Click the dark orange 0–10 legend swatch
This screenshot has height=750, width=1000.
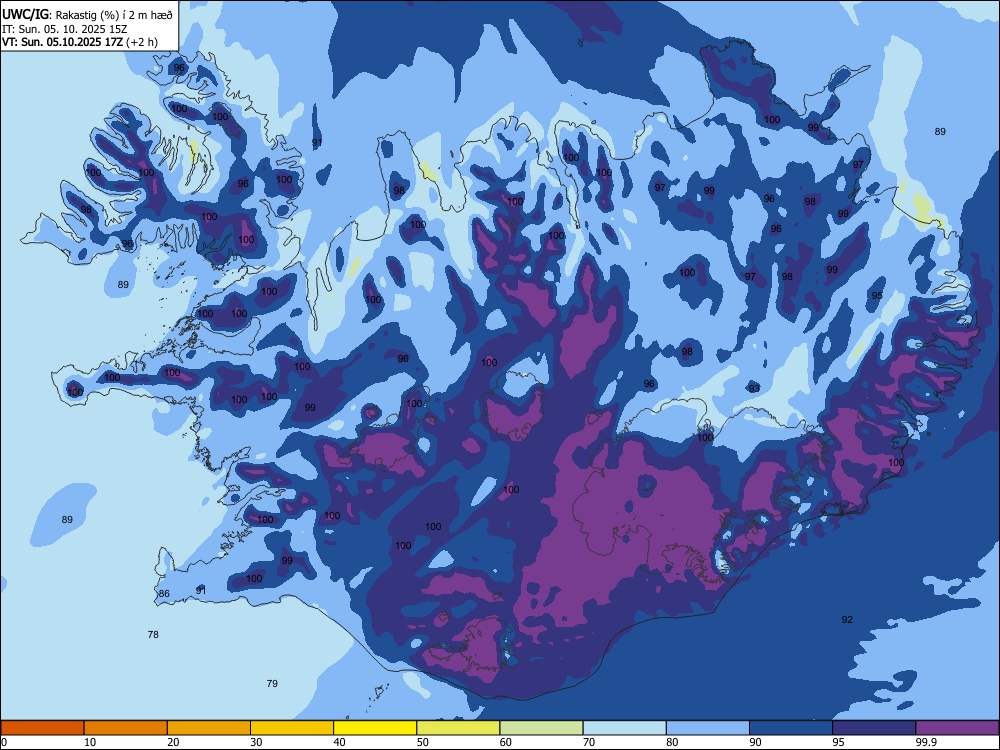(x=42, y=728)
